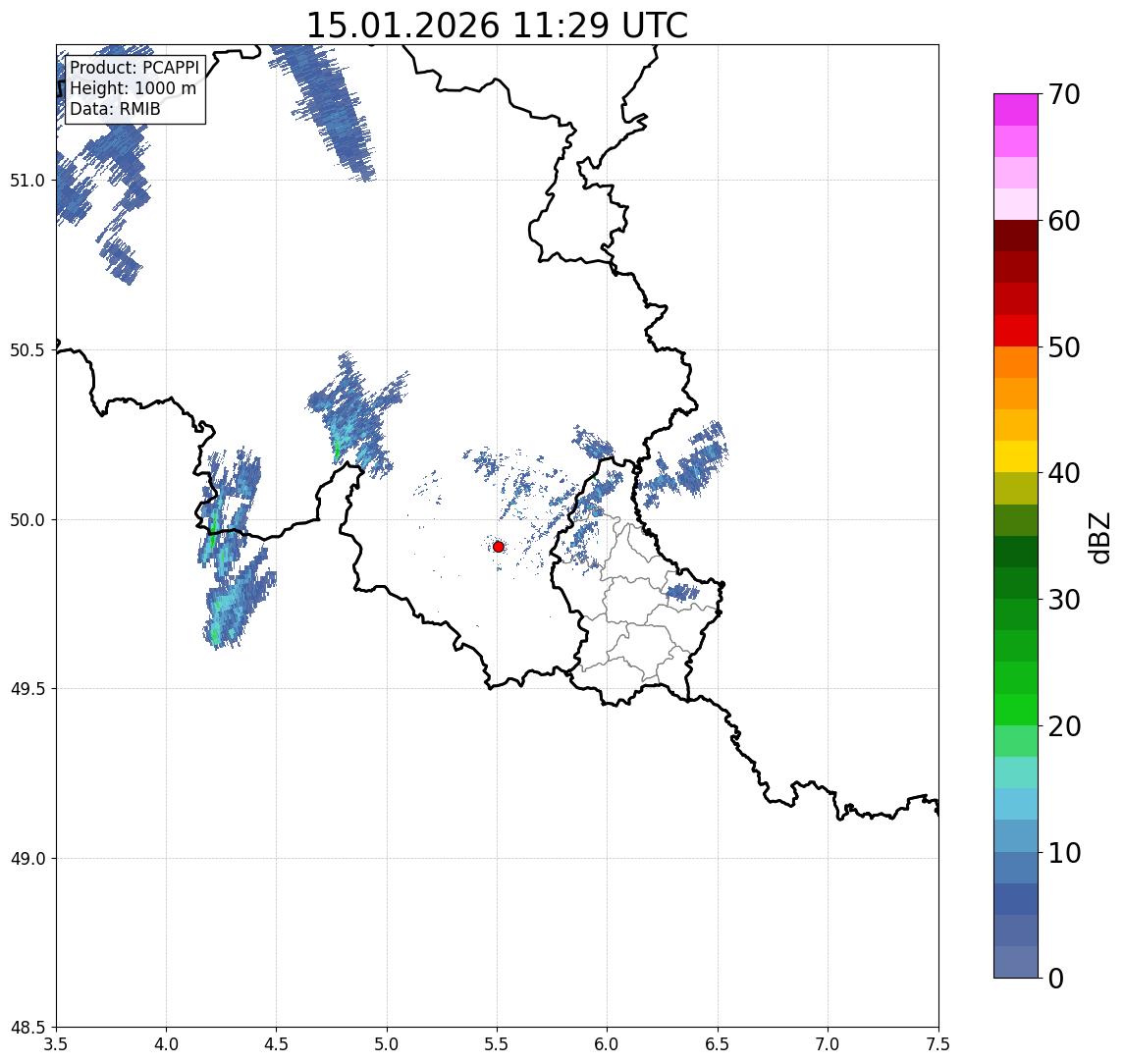Click longitude axis label 4.5
Image resolution: width=1124 pixels, height=1064 pixels.
coord(277,1044)
